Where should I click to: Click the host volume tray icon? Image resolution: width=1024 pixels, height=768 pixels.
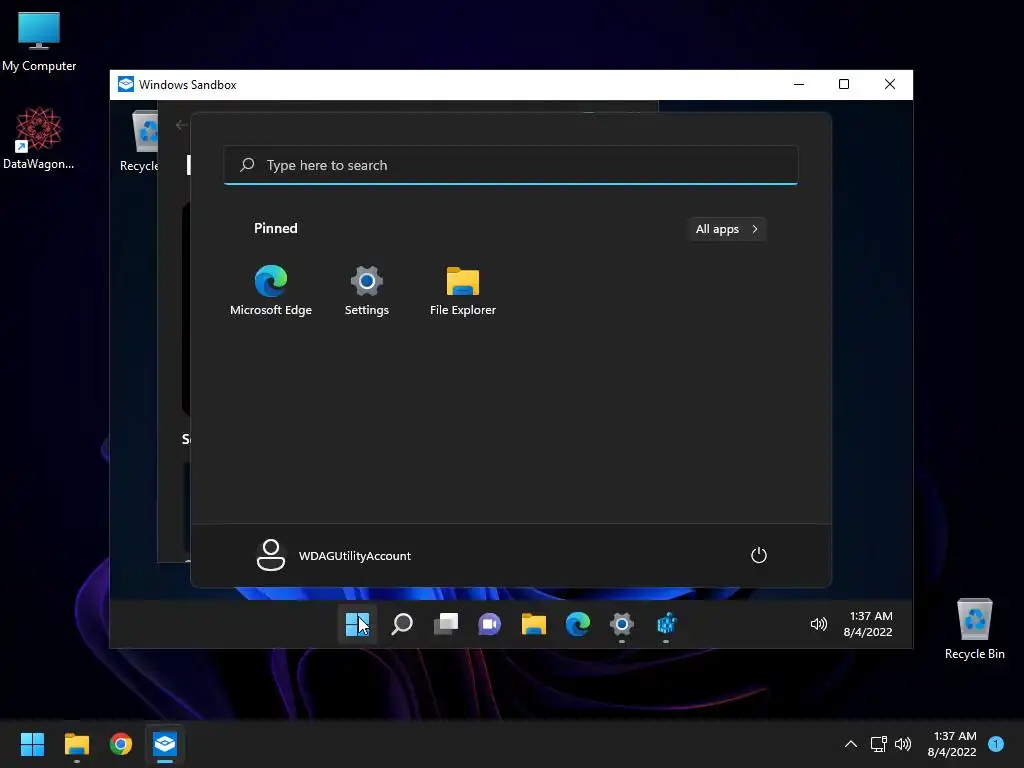903,744
